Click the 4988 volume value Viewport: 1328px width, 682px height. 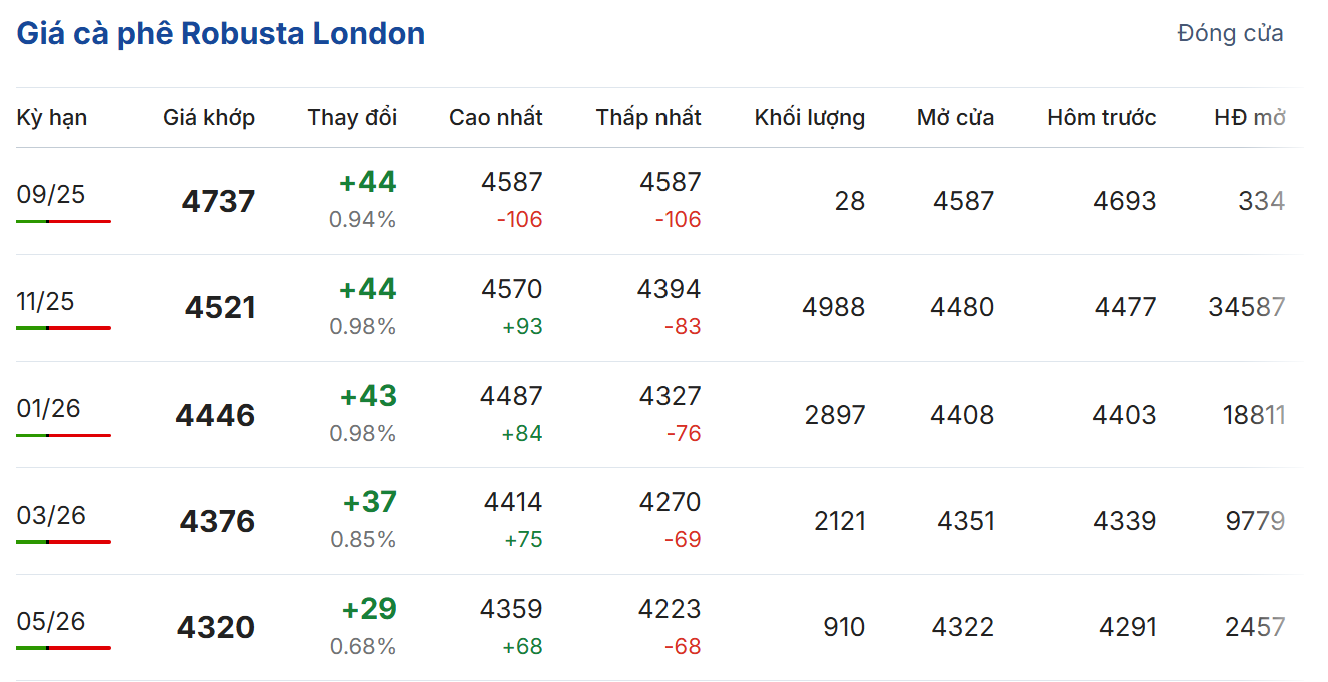point(833,307)
